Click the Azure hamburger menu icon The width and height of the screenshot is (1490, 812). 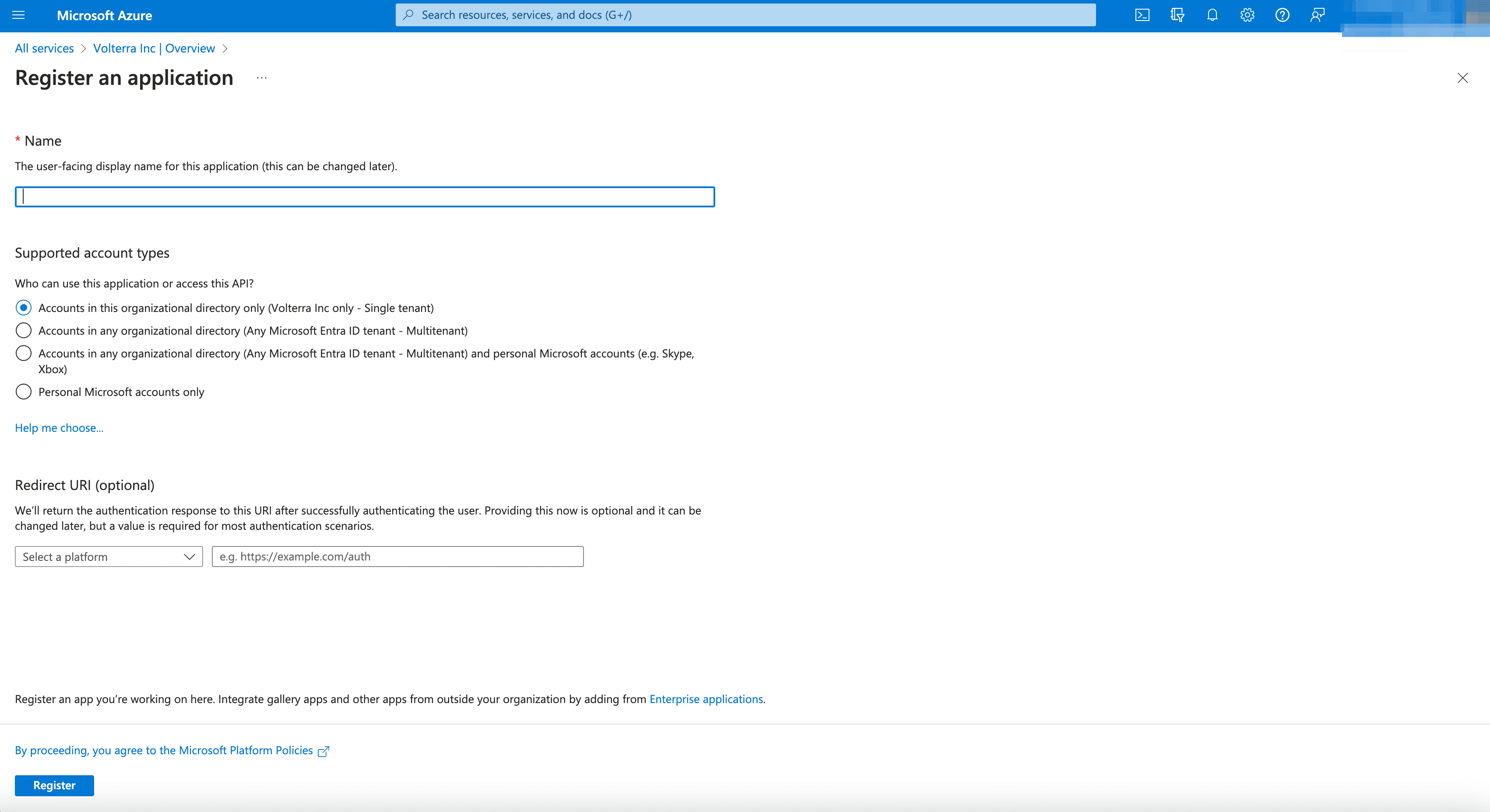(18, 14)
